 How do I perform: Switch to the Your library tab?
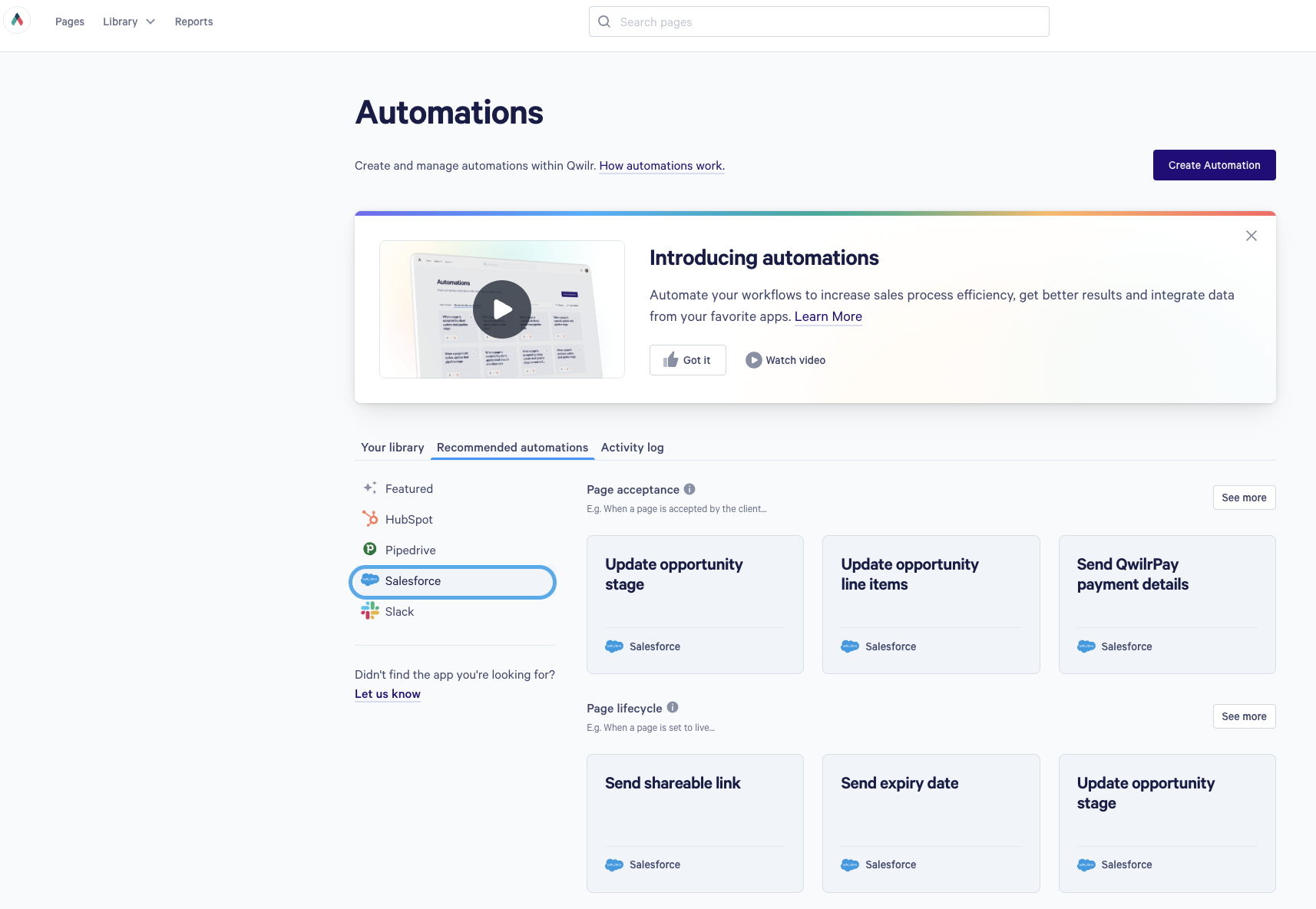click(392, 448)
